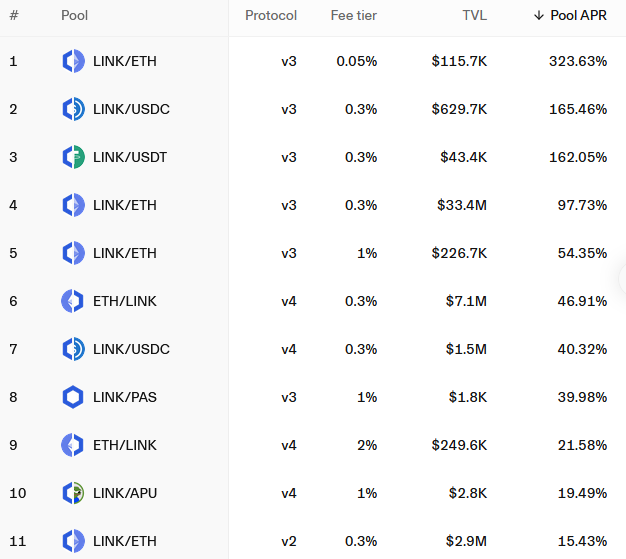Screen dimensions: 626x559
Task: Click the Protocol column header
Action: 271,16
